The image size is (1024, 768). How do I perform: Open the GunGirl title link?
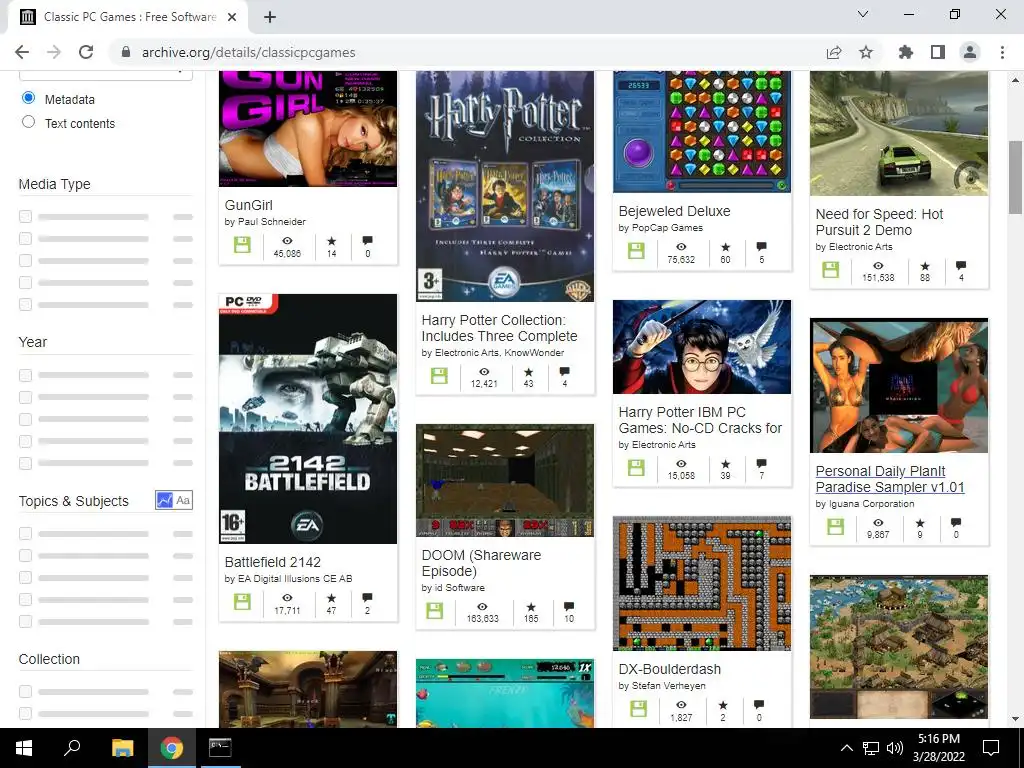(248, 205)
